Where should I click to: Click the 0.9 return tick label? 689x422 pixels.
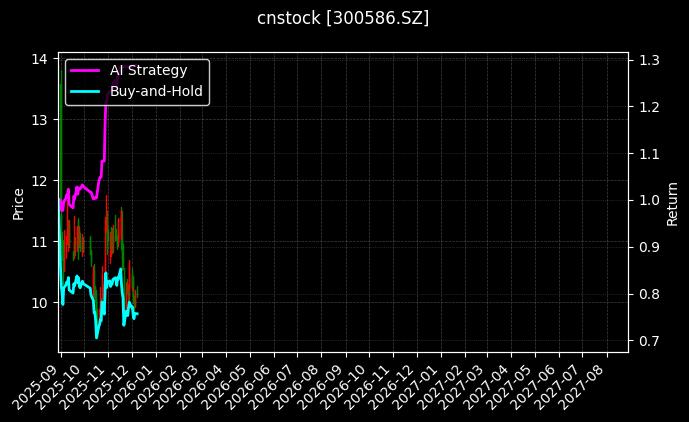649,247
